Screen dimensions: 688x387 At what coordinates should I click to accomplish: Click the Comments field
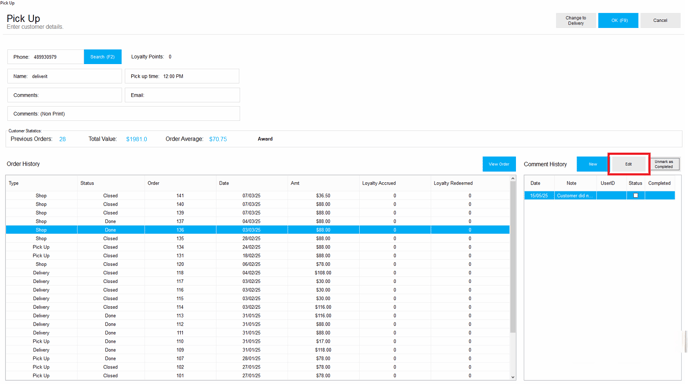(x=64, y=95)
